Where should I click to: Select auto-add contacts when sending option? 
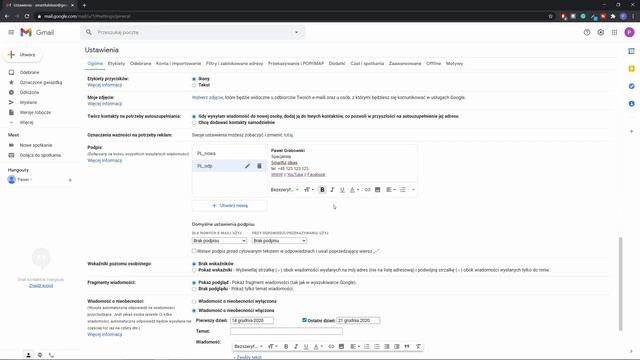click(x=194, y=116)
